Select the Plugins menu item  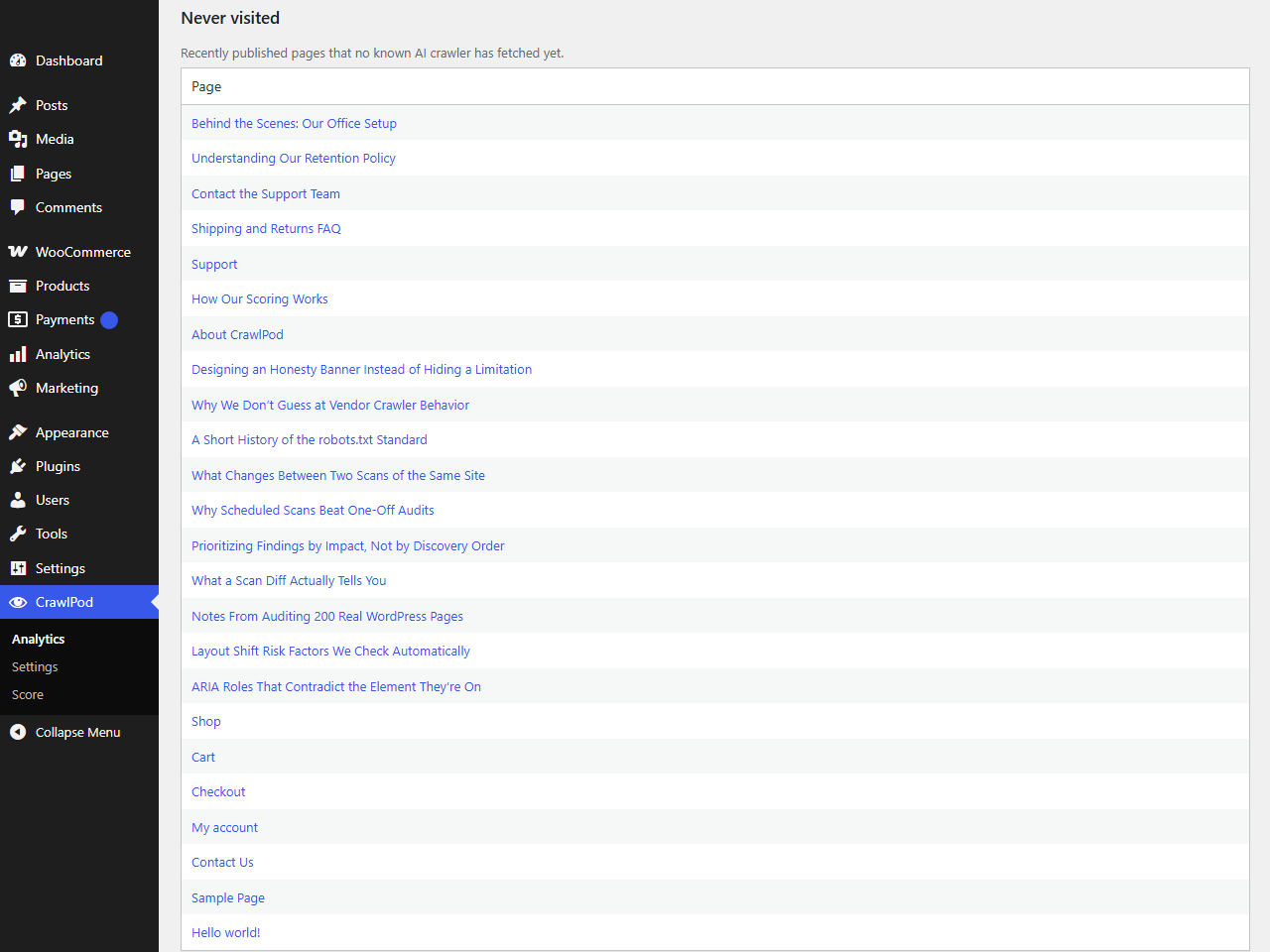(79, 466)
